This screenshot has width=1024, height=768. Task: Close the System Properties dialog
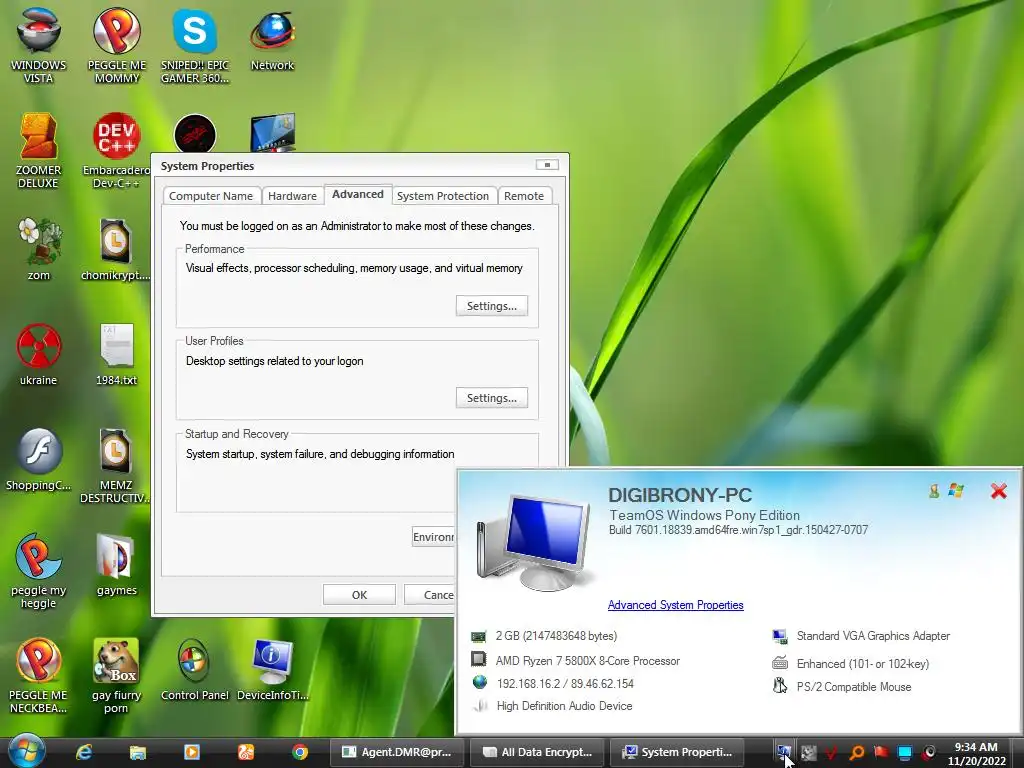tap(547, 165)
